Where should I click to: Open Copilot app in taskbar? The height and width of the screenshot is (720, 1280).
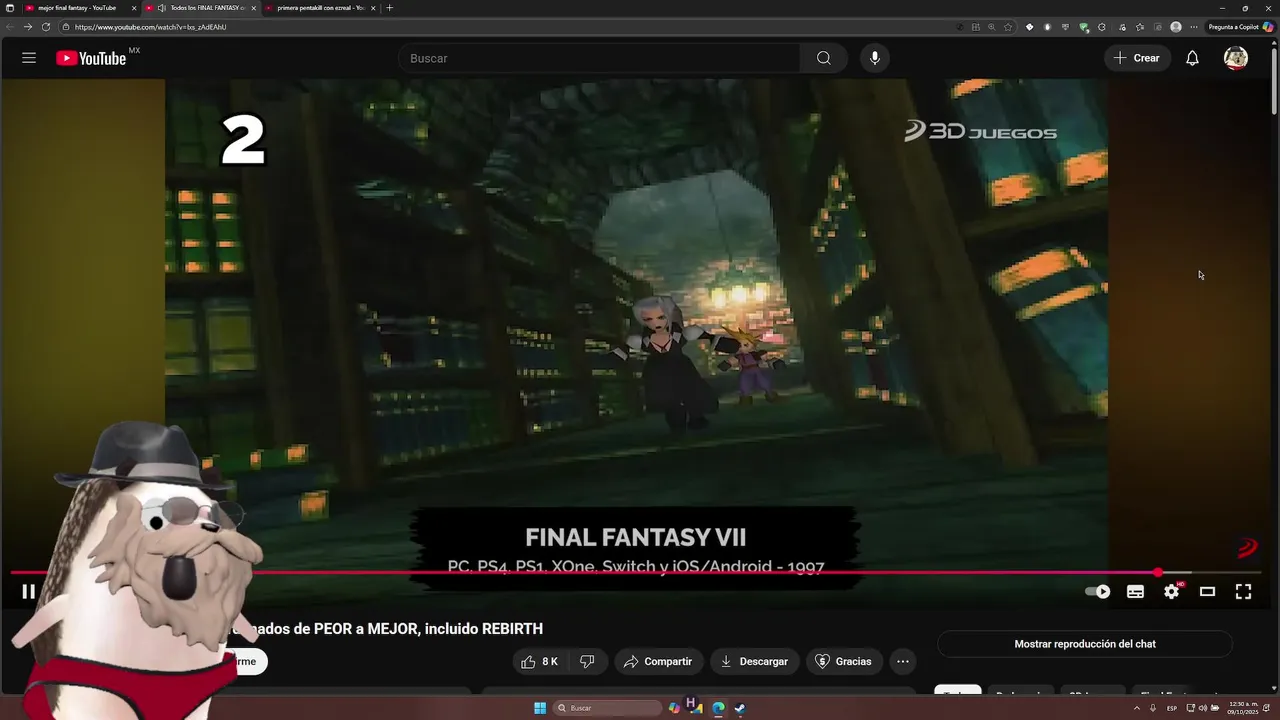(x=675, y=708)
